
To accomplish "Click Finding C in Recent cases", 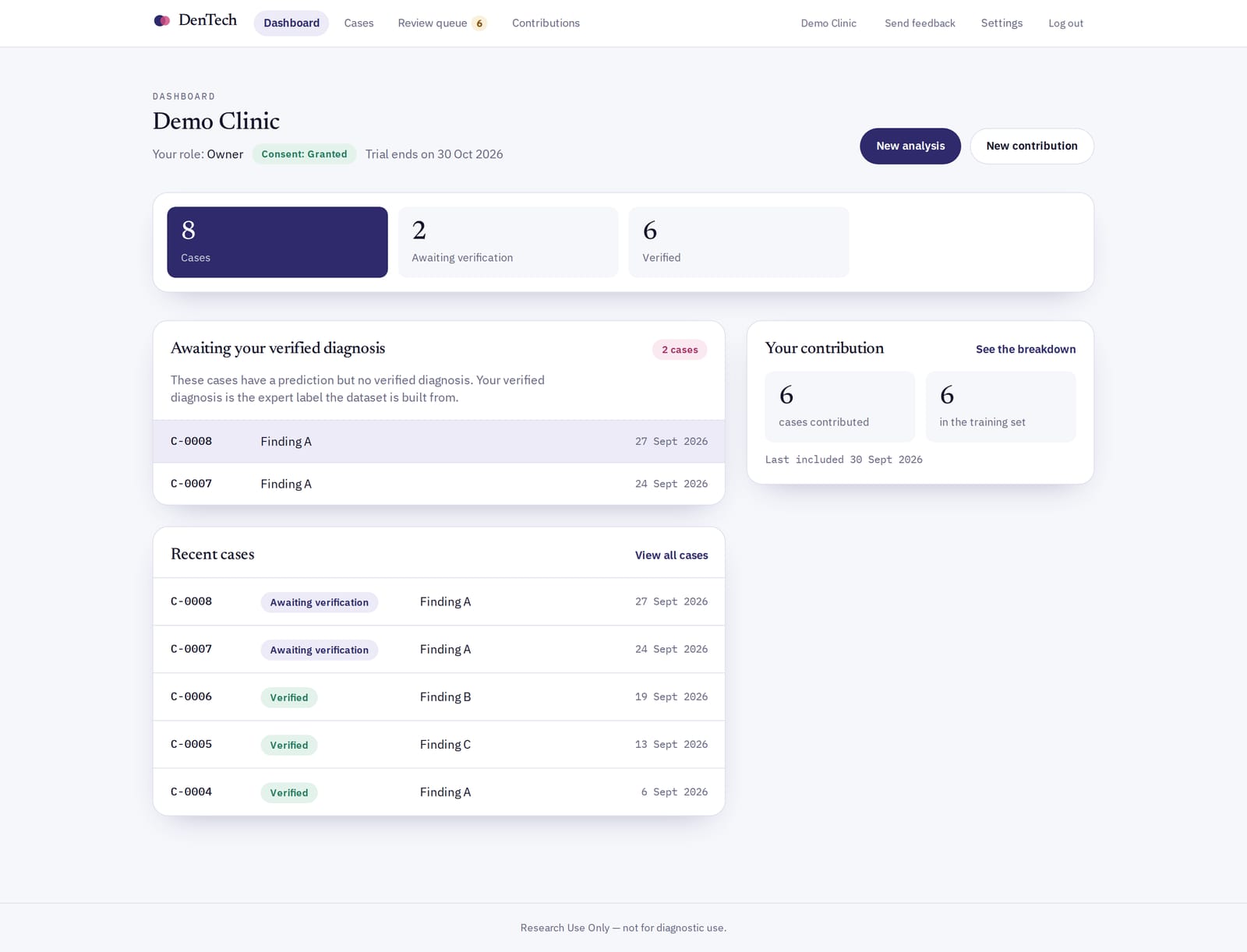I will (x=445, y=745).
